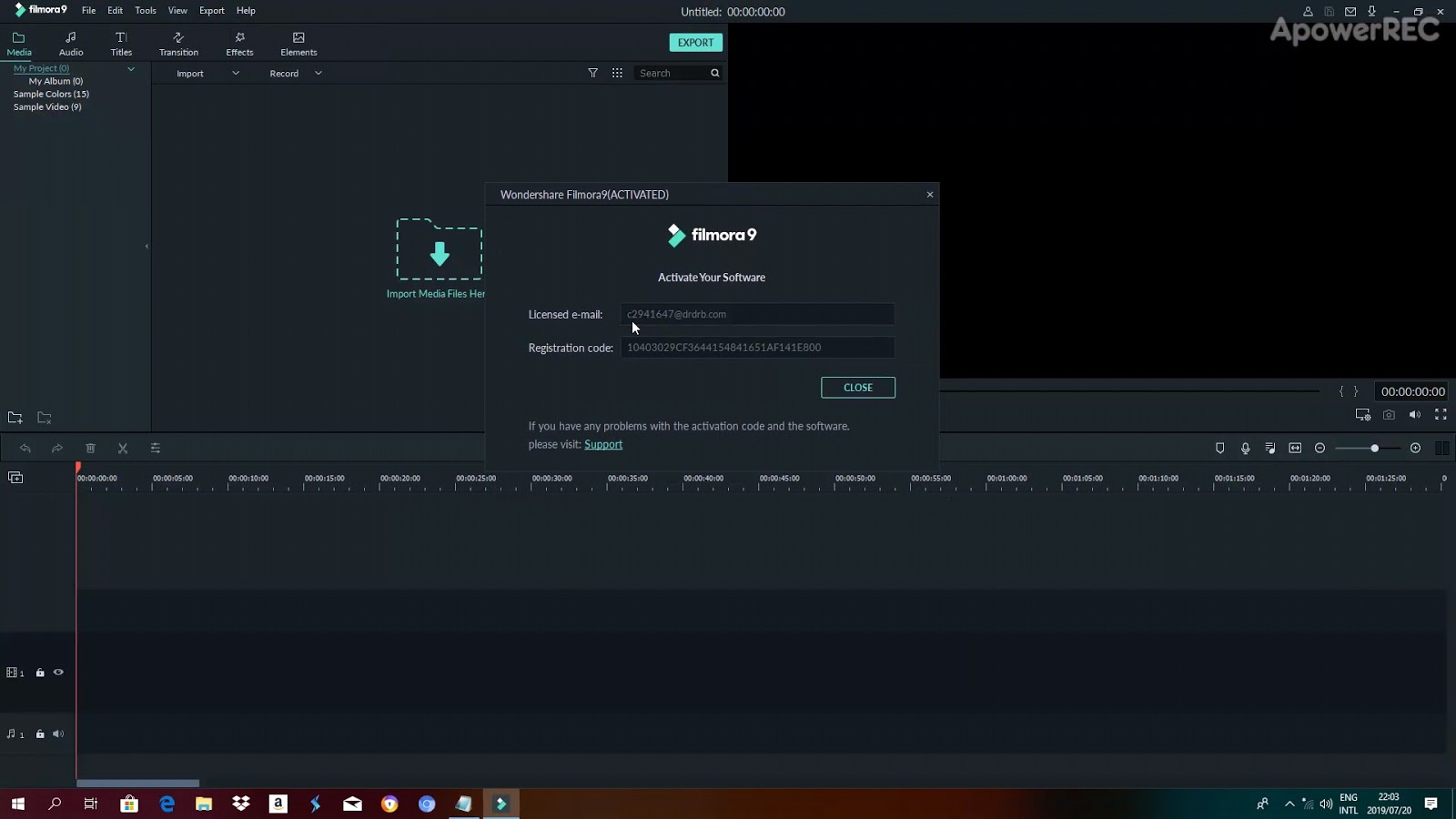This screenshot has width=1456, height=819.
Task: Open the Edit adjust sliders icon
Action: click(x=156, y=448)
